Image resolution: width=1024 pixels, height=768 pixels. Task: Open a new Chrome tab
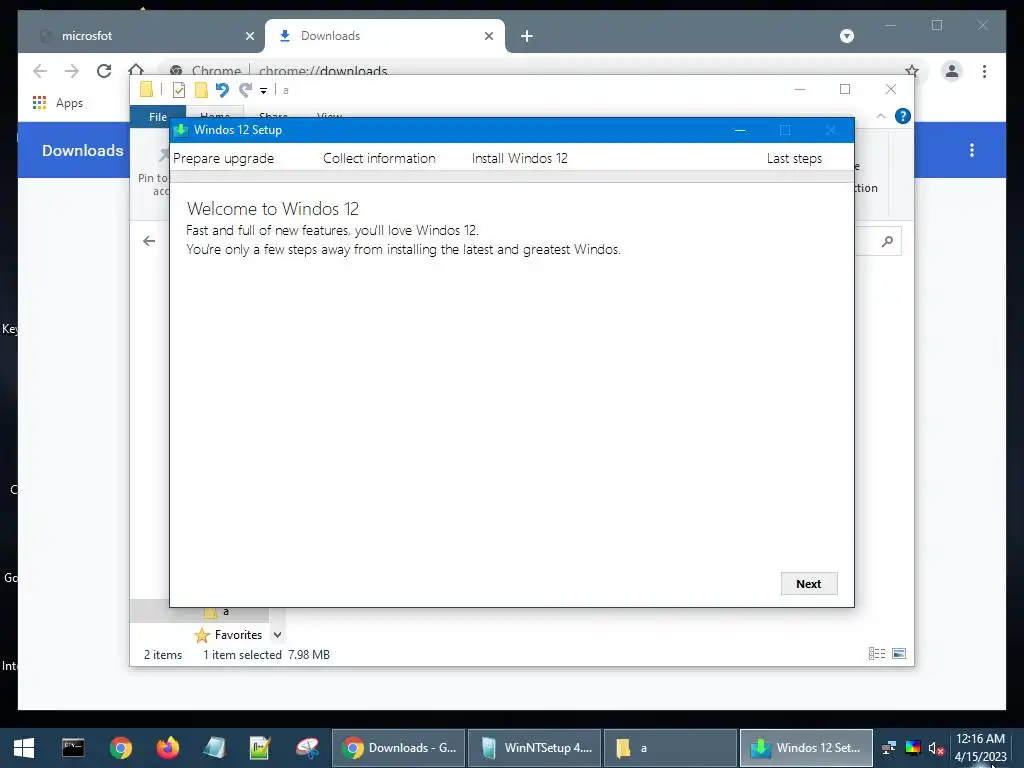526,37
